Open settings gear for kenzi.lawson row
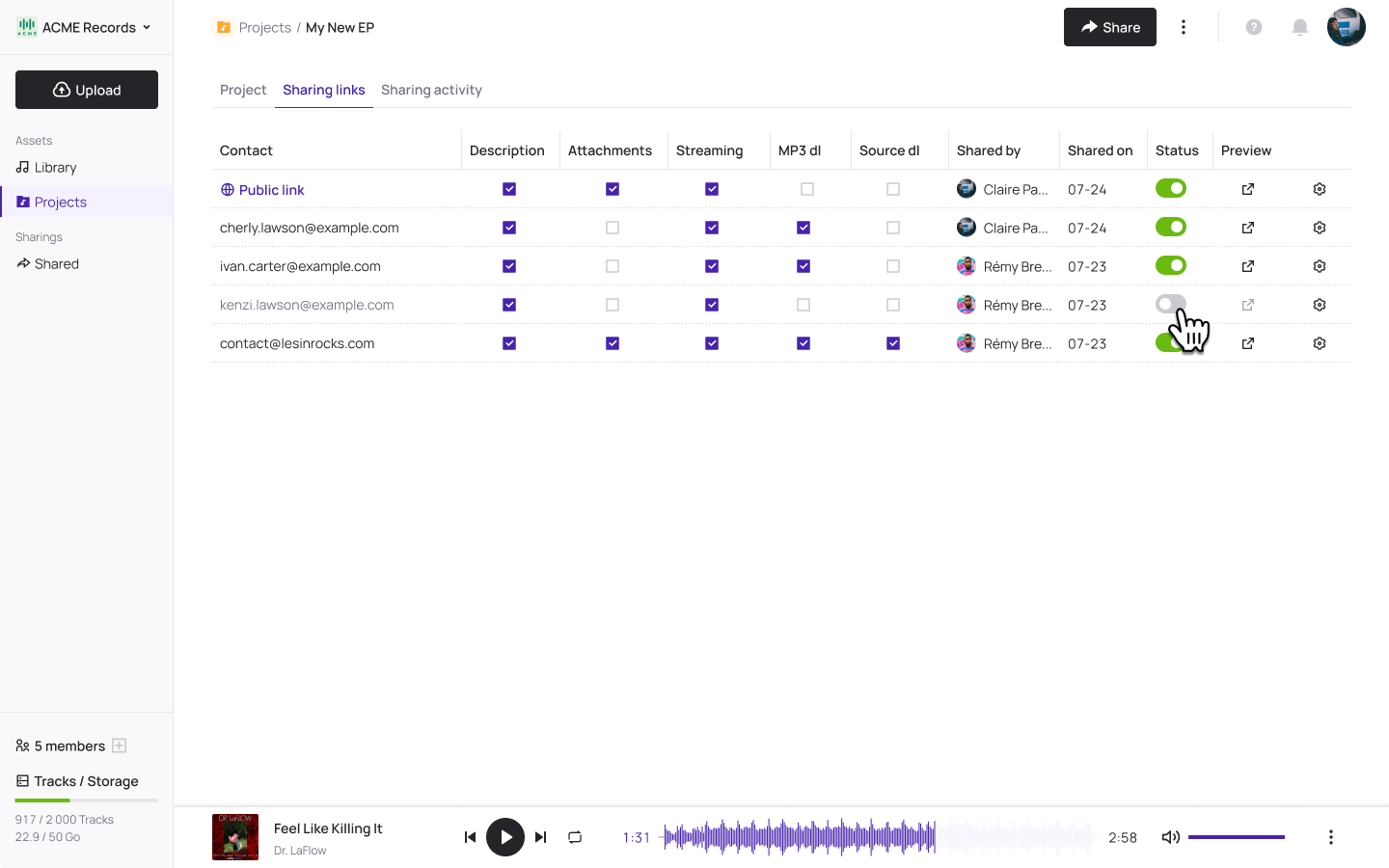Image resolution: width=1389 pixels, height=868 pixels. [1320, 305]
